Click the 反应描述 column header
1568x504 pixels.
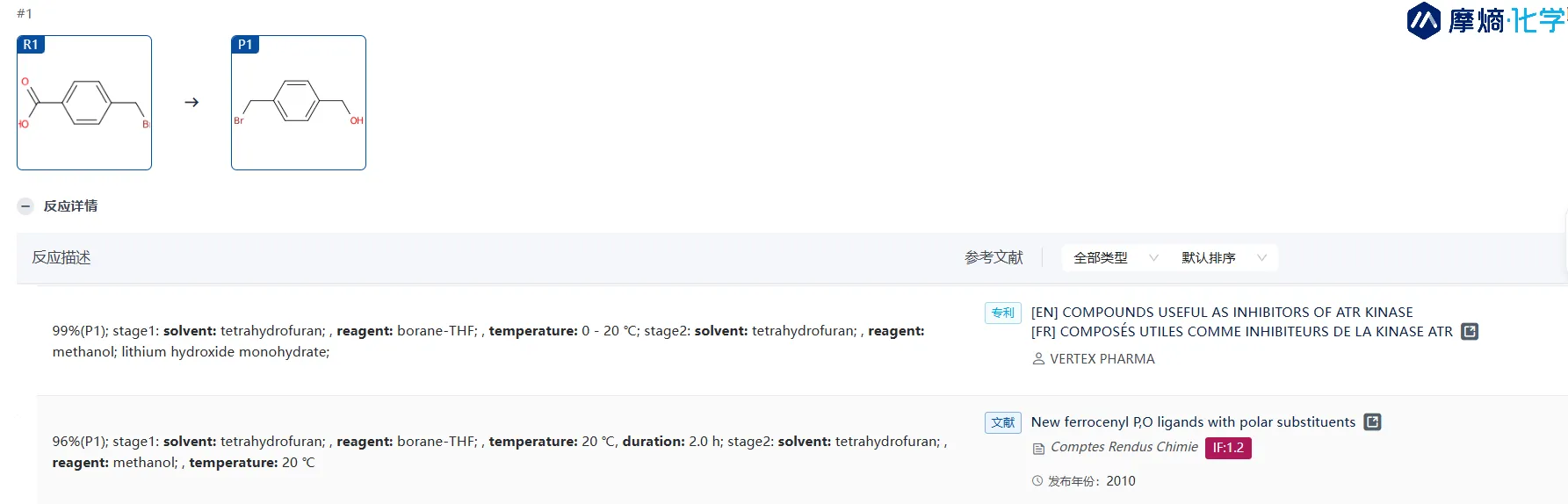pos(61,258)
